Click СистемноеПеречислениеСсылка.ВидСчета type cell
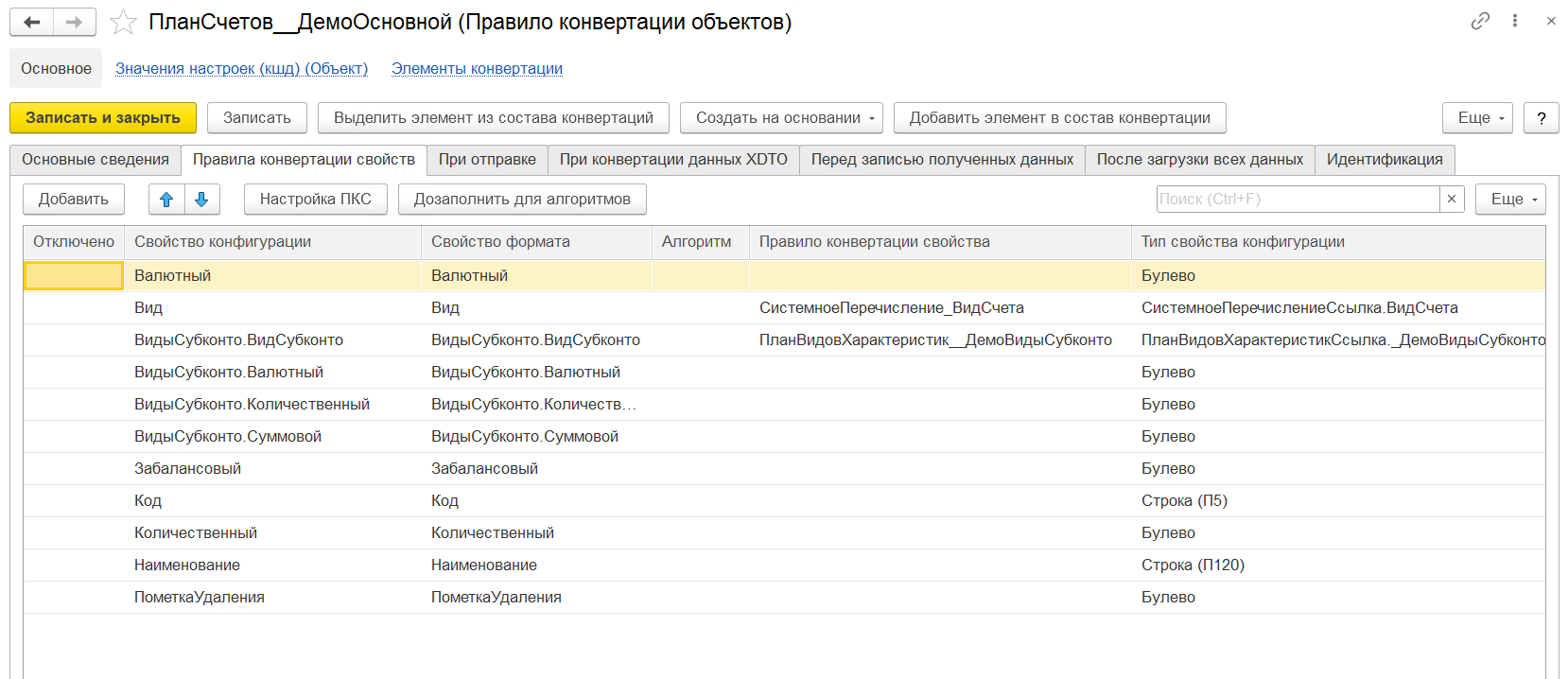The width and height of the screenshot is (1568, 679). [1338, 307]
